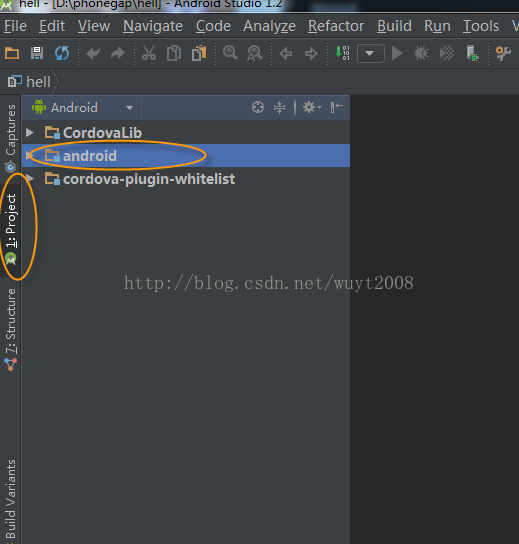This screenshot has width=519, height=544.
Task: Click the Debug bug icon
Action: pos(422,53)
